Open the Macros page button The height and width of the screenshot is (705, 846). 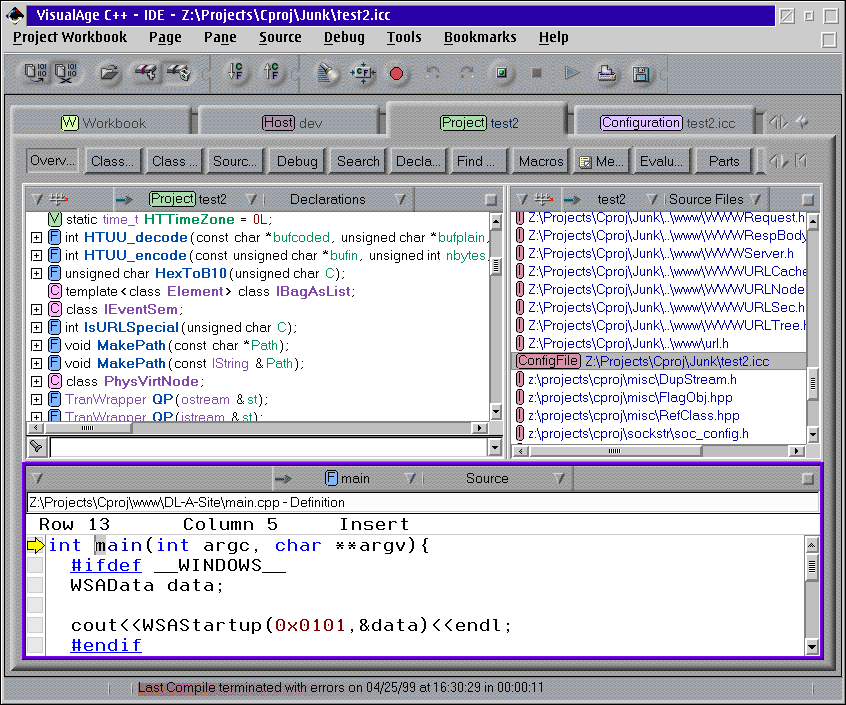pyautogui.click(x=541, y=161)
